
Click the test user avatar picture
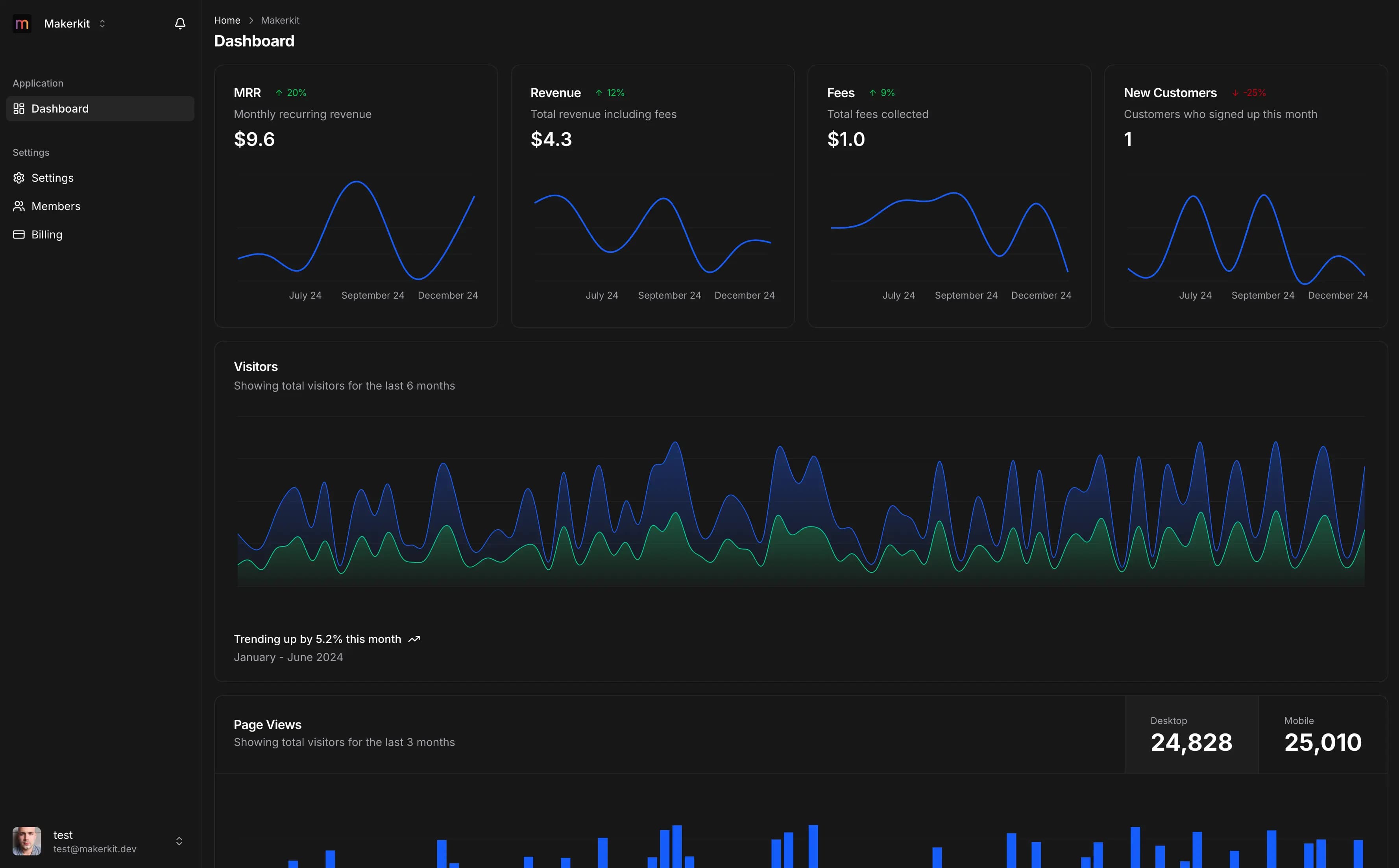27,841
